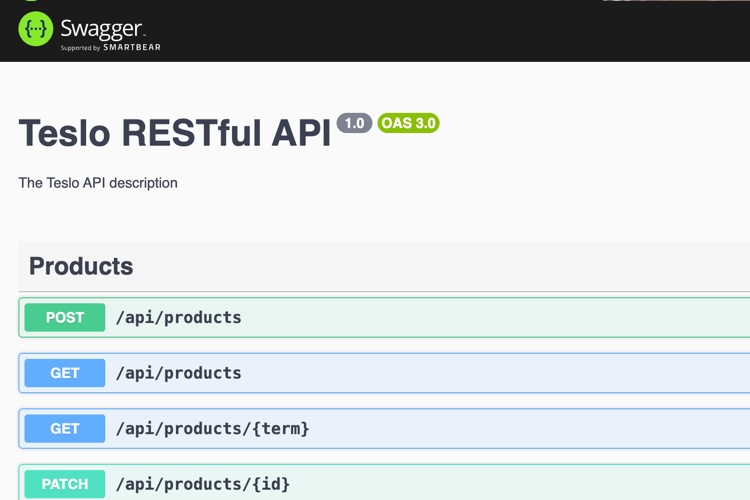Click the Swagger wordmark text
750x500 pixels.
(103, 27)
